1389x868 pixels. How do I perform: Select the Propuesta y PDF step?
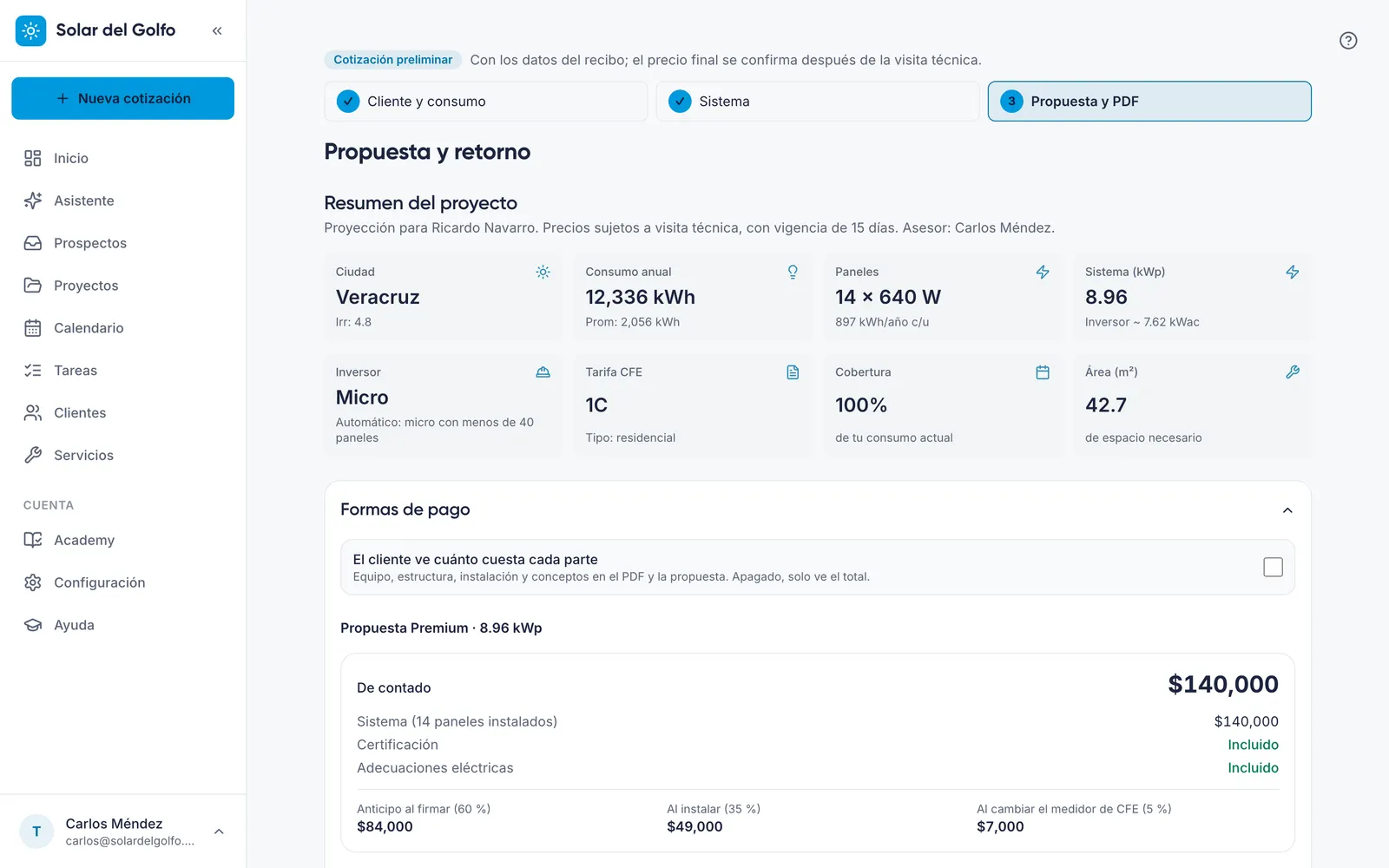[1149, 102]
